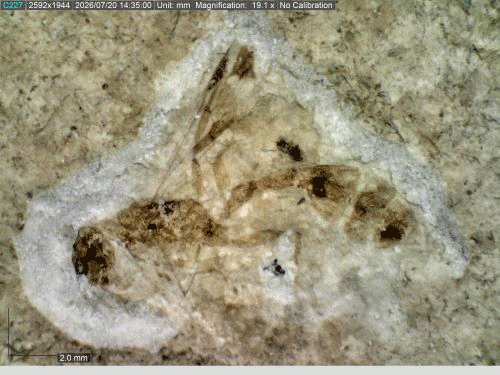The height and width of the screenshot is (375, 500).
Task: Click the Magnification: 19.1 x text
Action: [234, 5]
